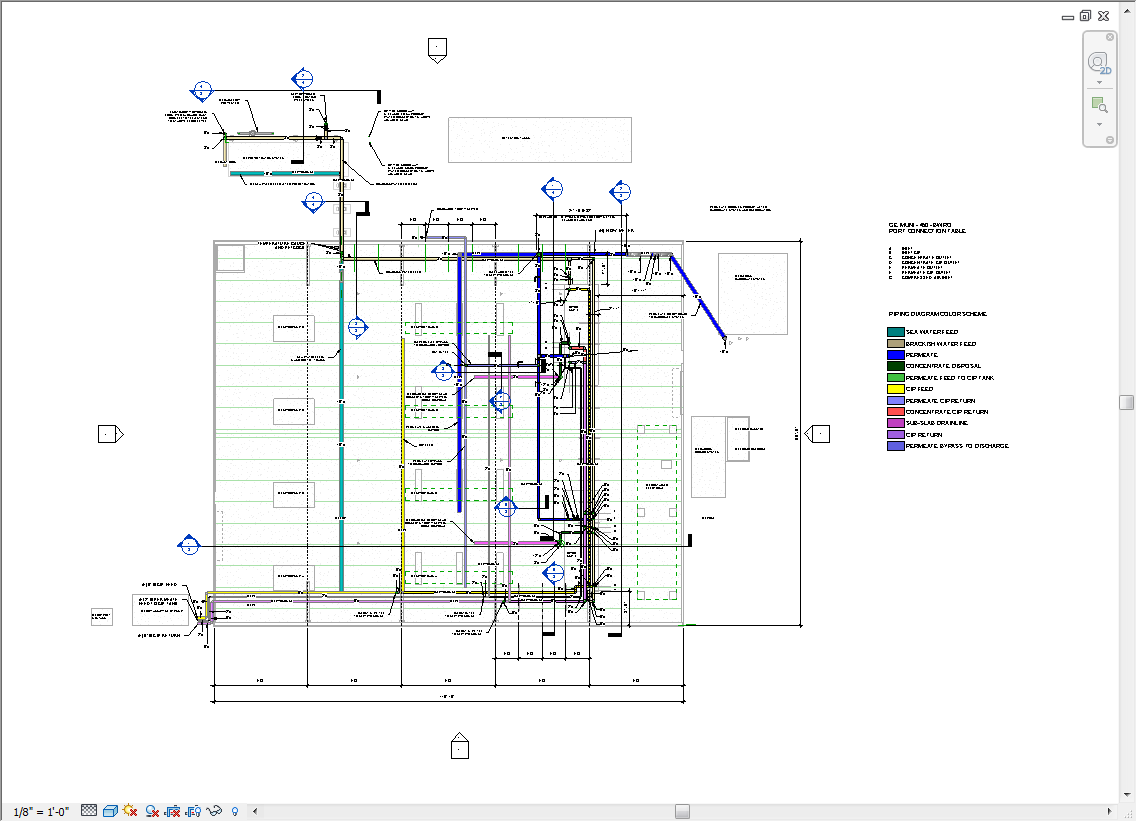Screen dimensions: 1137x822
Task: Select the east elevation marker
Action: tap(817, 434)
